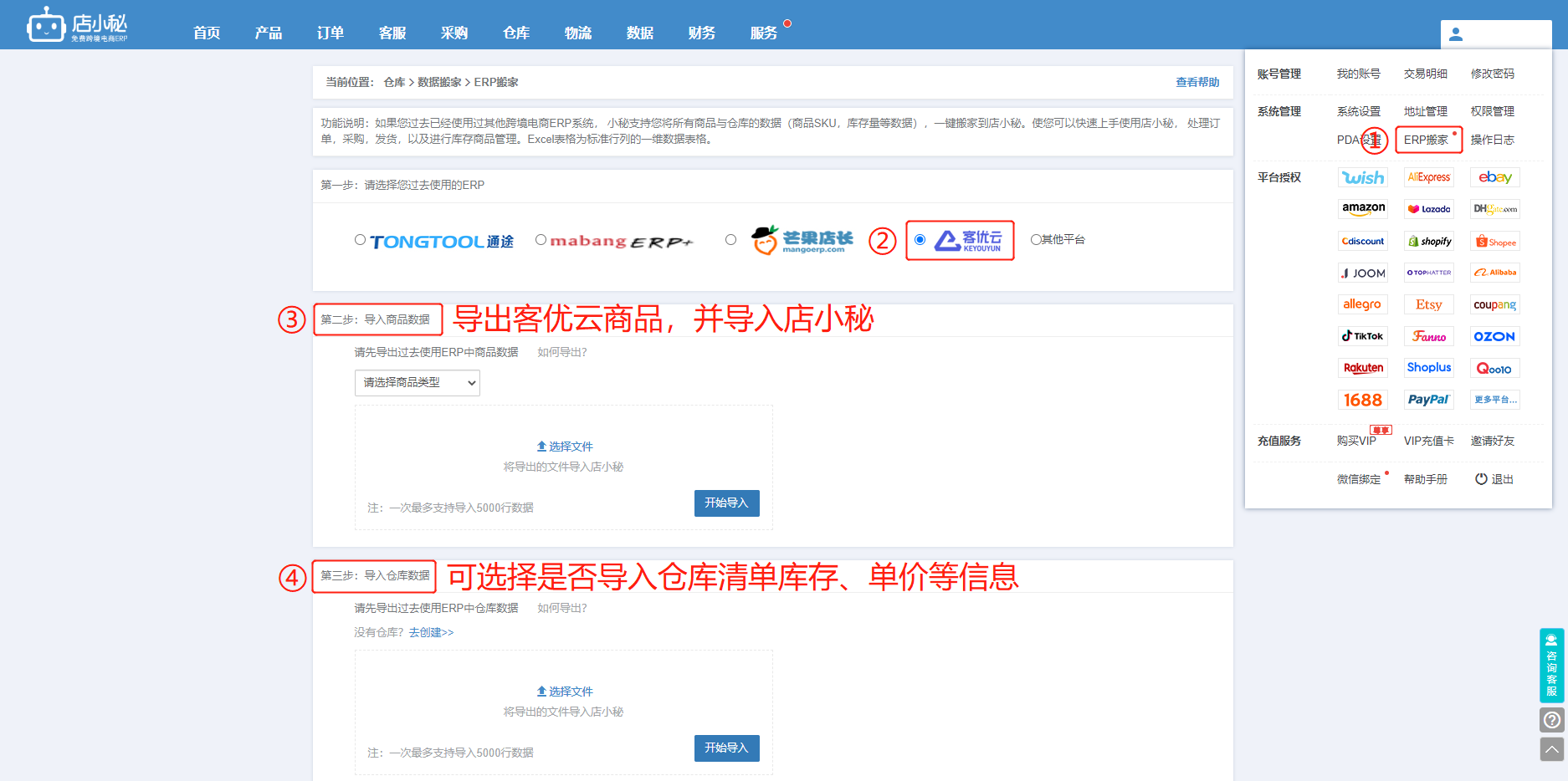Open 购买VIP link
1568x781 pixels.
click(1356, 442)
